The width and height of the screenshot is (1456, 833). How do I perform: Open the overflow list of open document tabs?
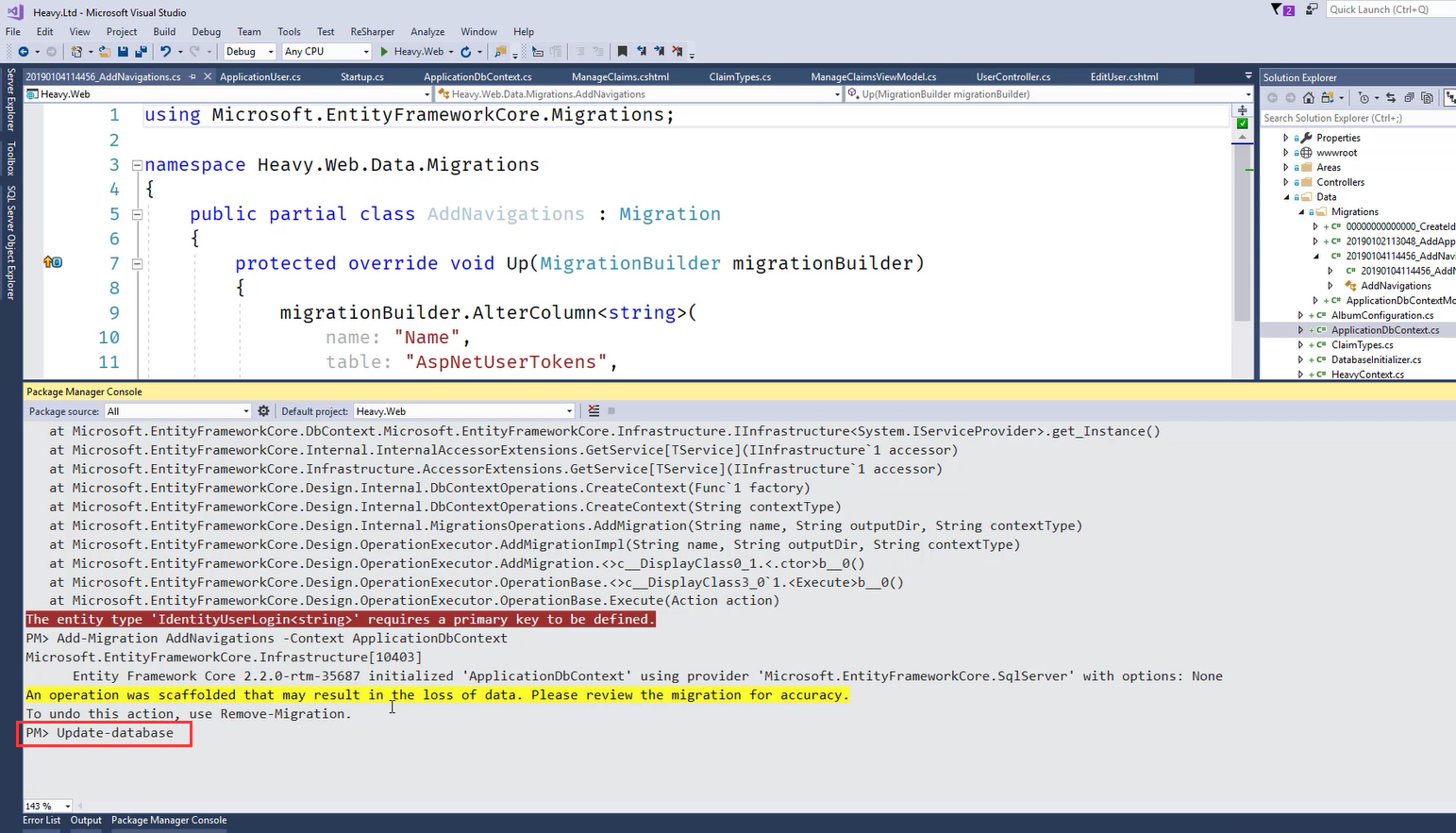coord(1247,76)
